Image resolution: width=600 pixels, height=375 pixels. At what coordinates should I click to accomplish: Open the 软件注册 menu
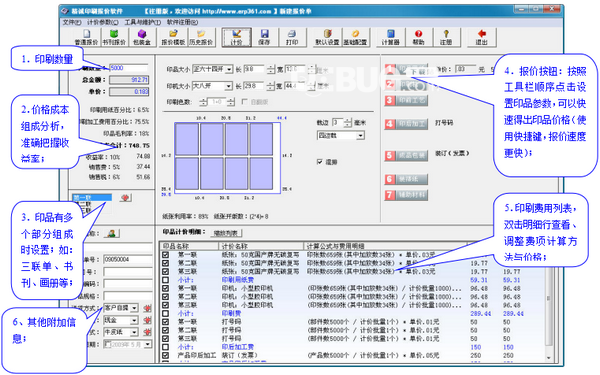182,22
